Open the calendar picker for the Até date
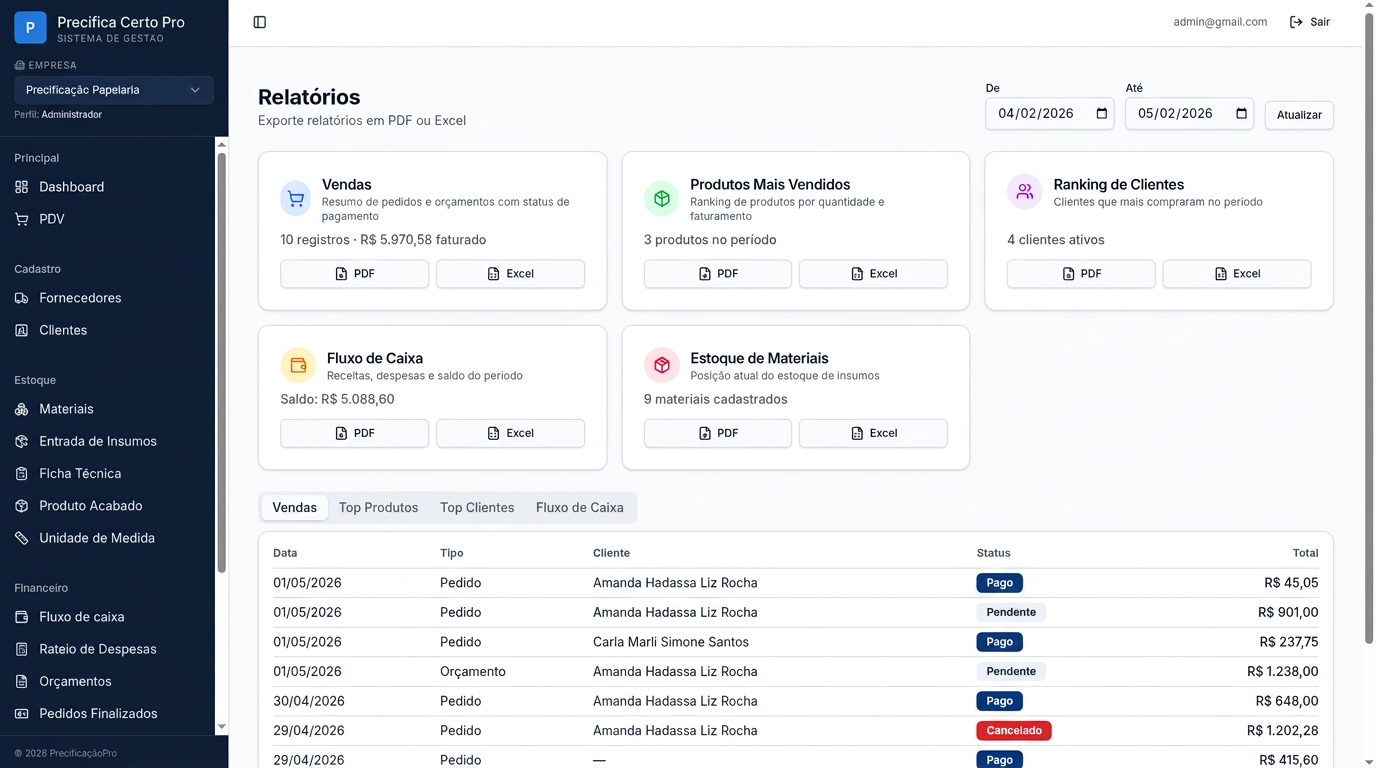 coord(1242,114)
